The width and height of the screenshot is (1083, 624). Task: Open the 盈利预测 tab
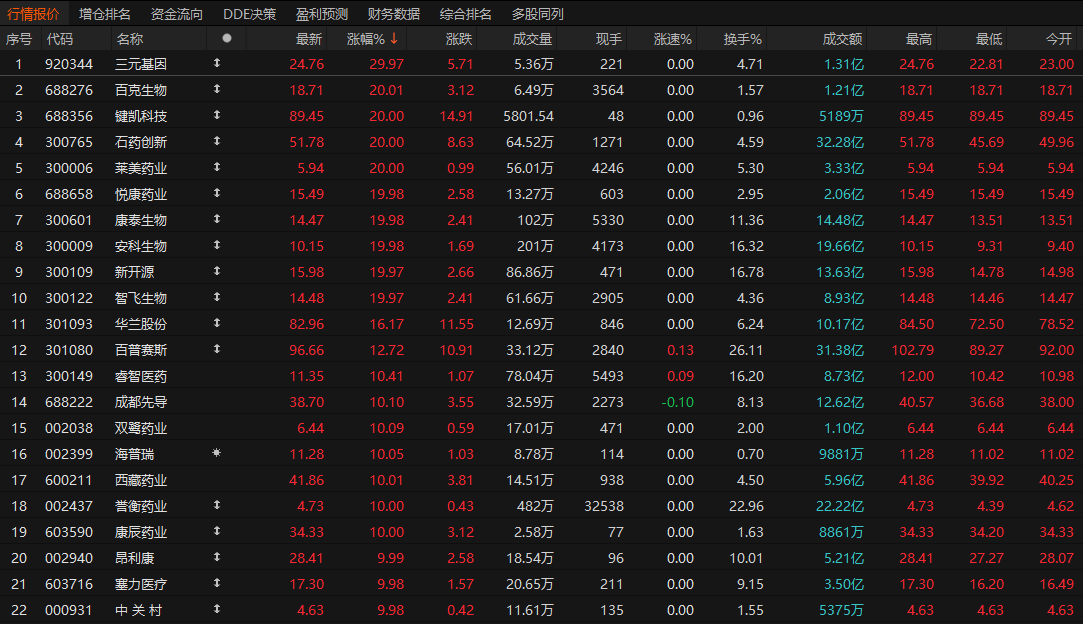point(322,14)
